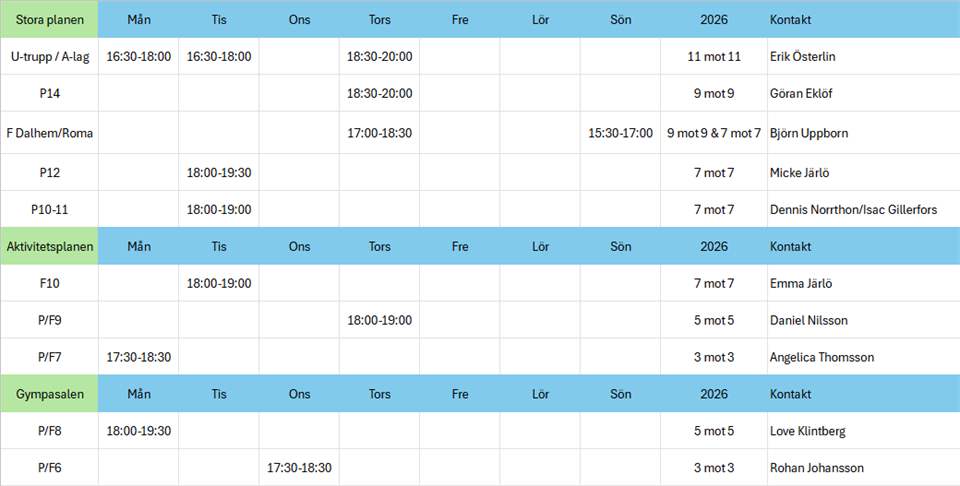The height and width of the screenshot is (486, 960).
Task: Select the 9 mot 9 & 7 mot 7 cell
Action: point(714,132)
